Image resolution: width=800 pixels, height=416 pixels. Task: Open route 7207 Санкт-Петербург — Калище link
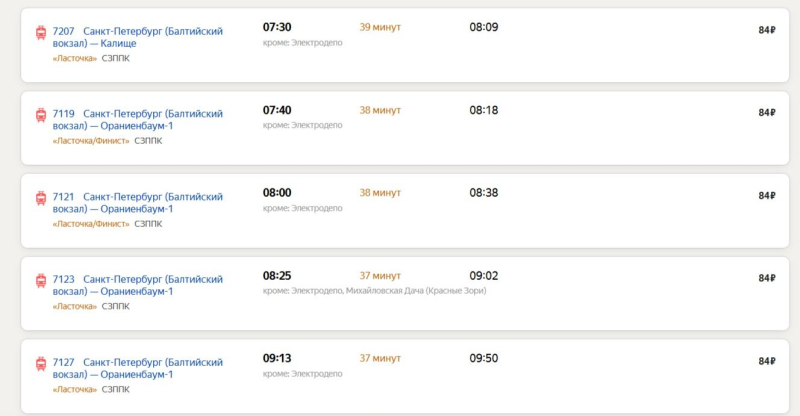pyautogui.click(x=138, y=37)
